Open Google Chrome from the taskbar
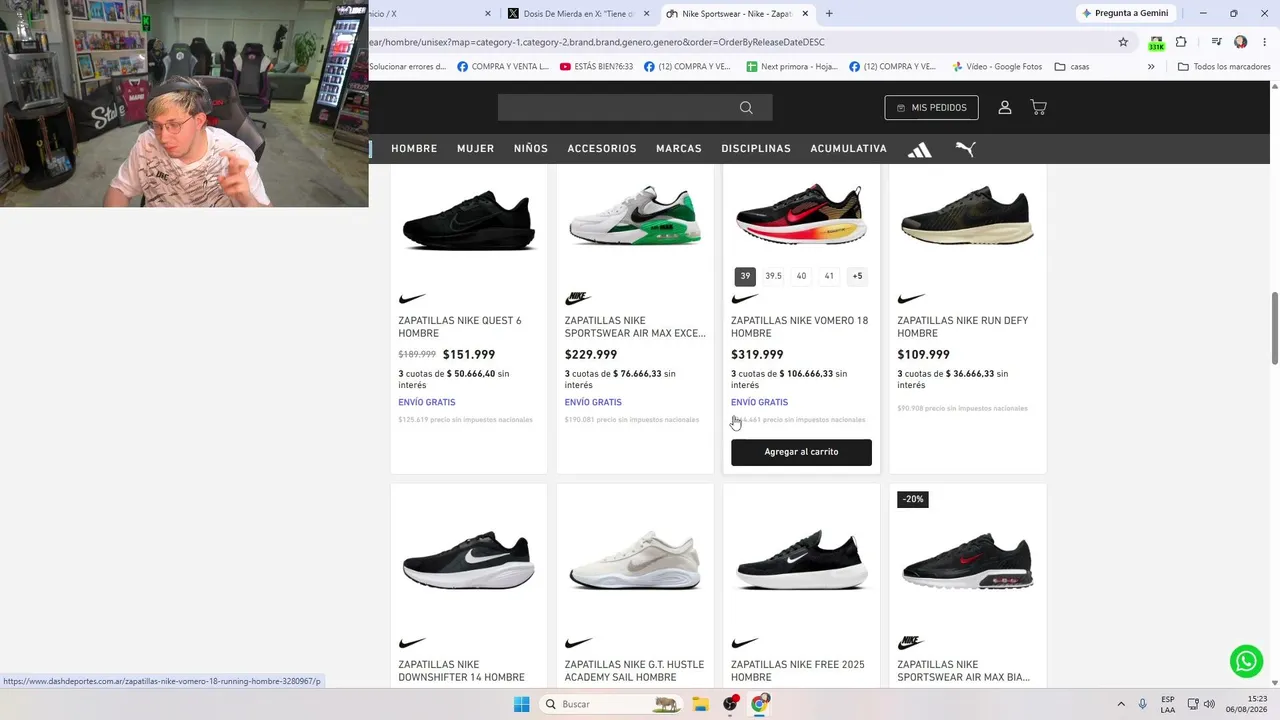This screenshot has width=1280, height=720. [759, 704]
